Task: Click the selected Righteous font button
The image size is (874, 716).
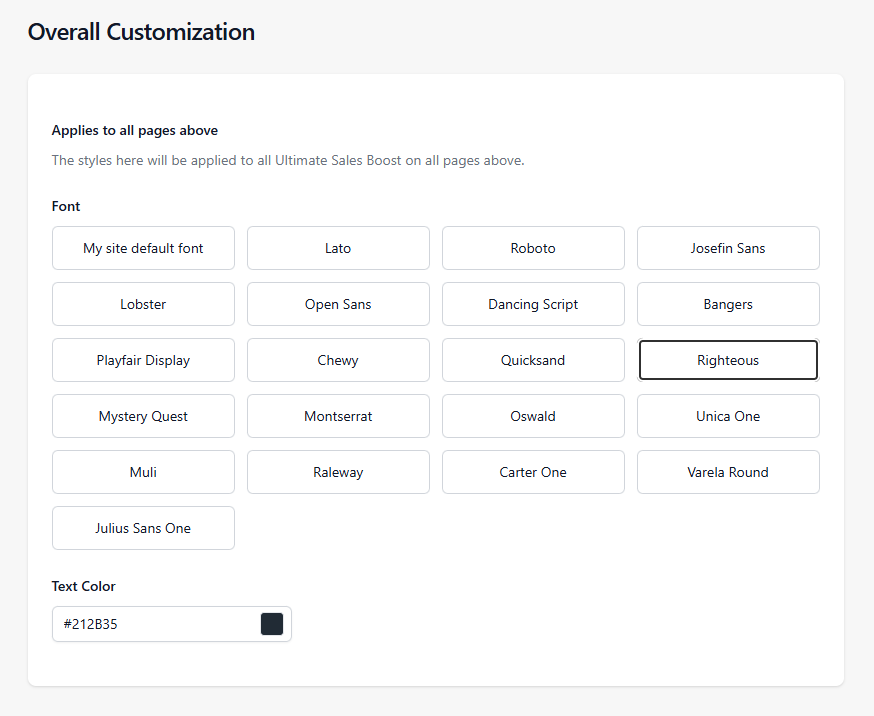Action: pos(729,360)
